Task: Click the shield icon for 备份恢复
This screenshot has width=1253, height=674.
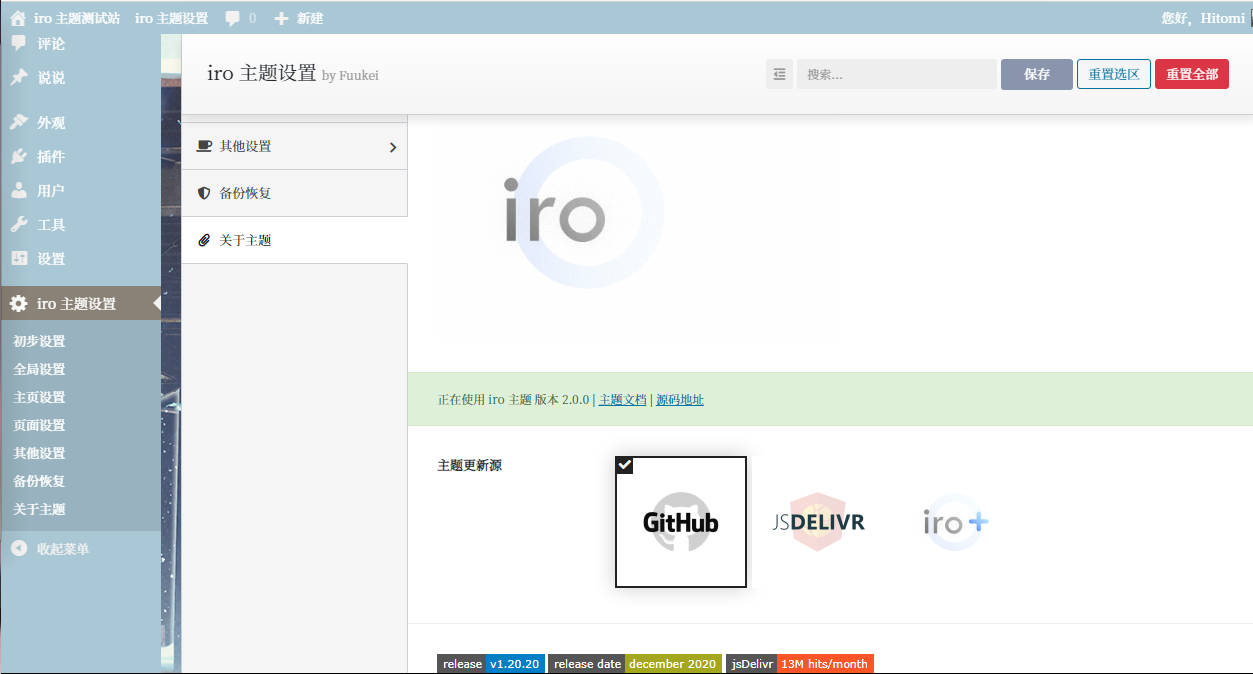Action: 204,193
